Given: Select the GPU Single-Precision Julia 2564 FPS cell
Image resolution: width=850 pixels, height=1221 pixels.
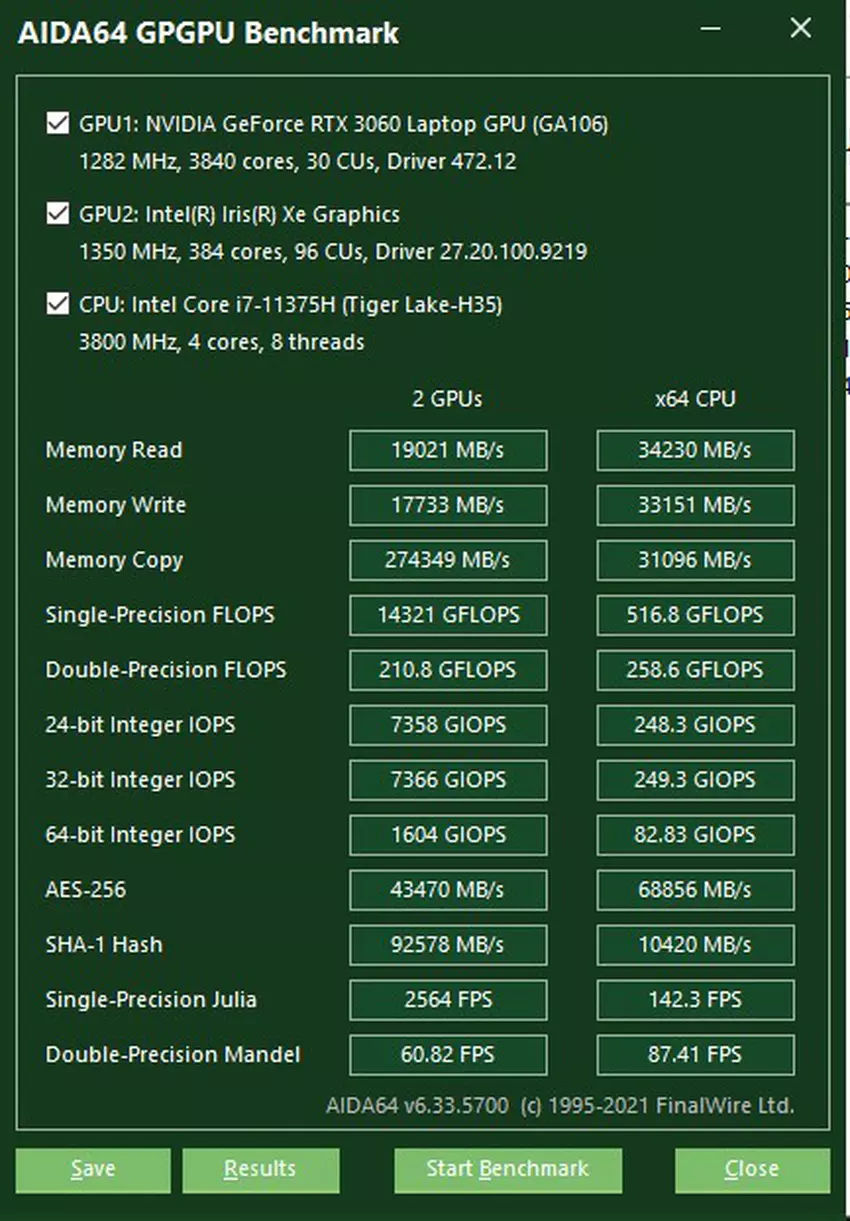Looking at the screenshot, I should pos(448,1000).
